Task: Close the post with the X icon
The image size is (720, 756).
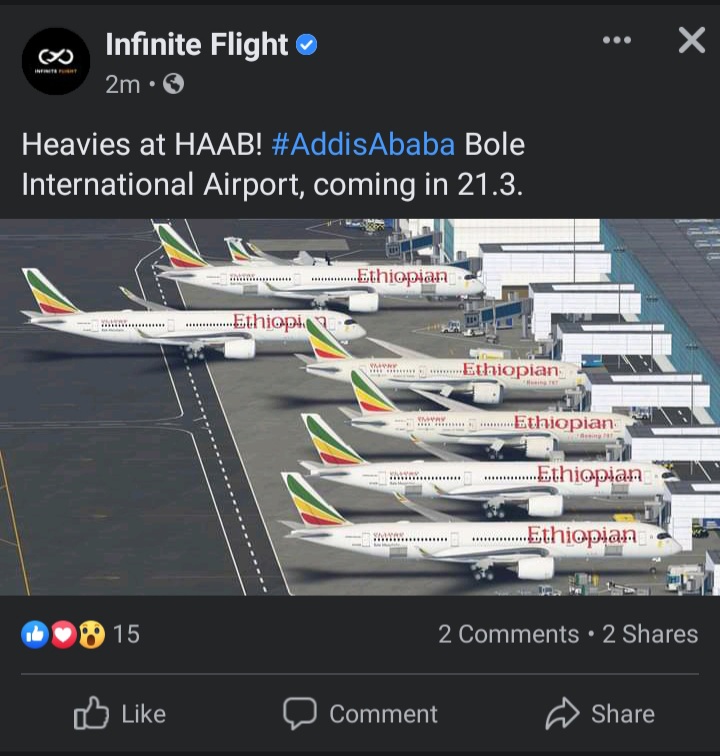Action: click(692, 40)
